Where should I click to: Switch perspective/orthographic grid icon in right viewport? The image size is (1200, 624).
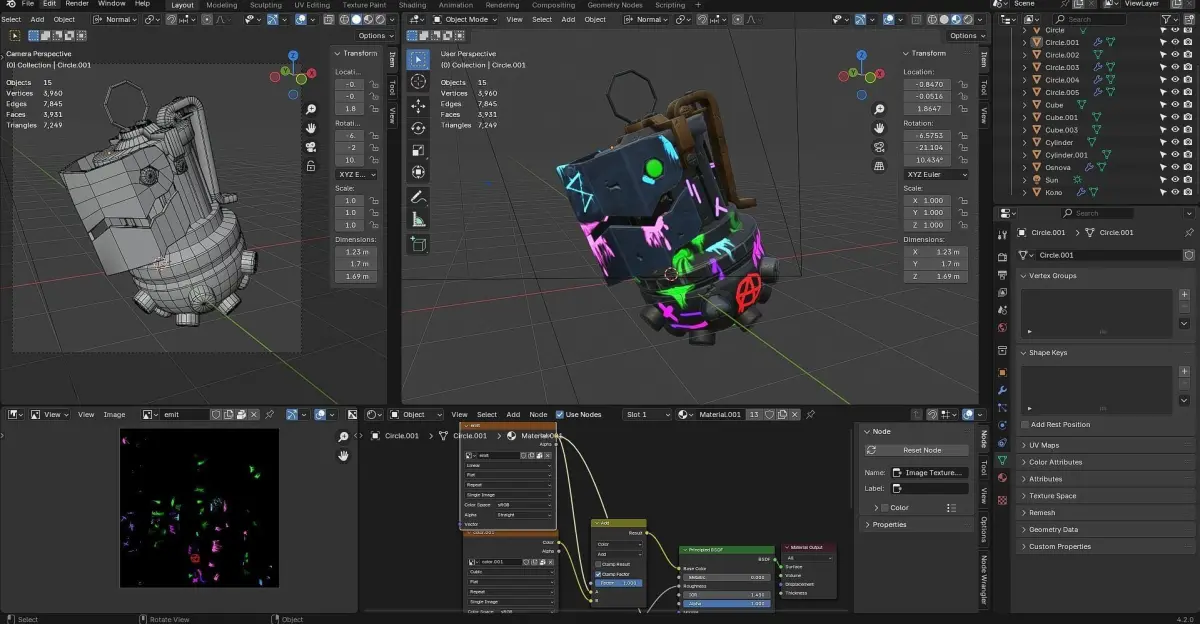tap(879, 166)
